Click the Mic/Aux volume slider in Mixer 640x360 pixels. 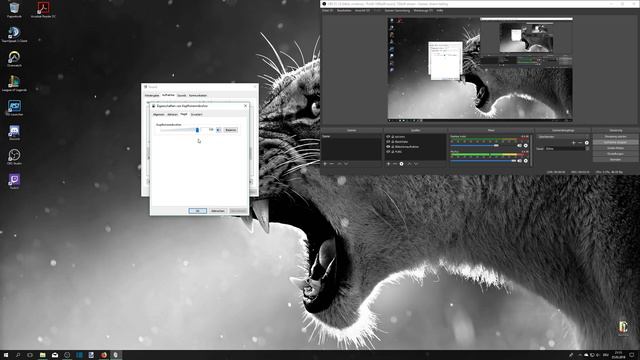click(483, 160)
